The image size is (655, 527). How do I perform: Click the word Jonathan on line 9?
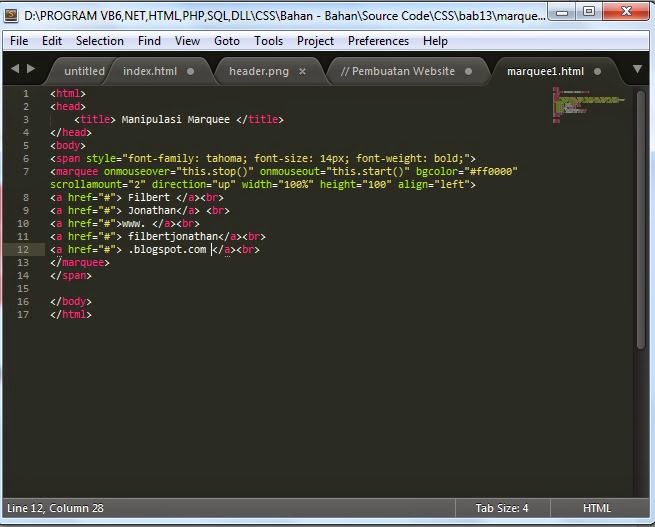(x=152, y=210)
